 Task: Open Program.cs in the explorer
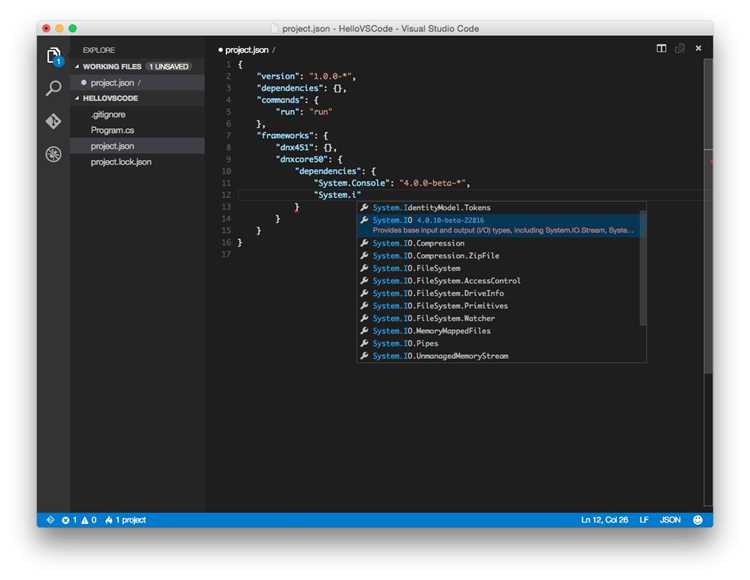coord(112,130)
